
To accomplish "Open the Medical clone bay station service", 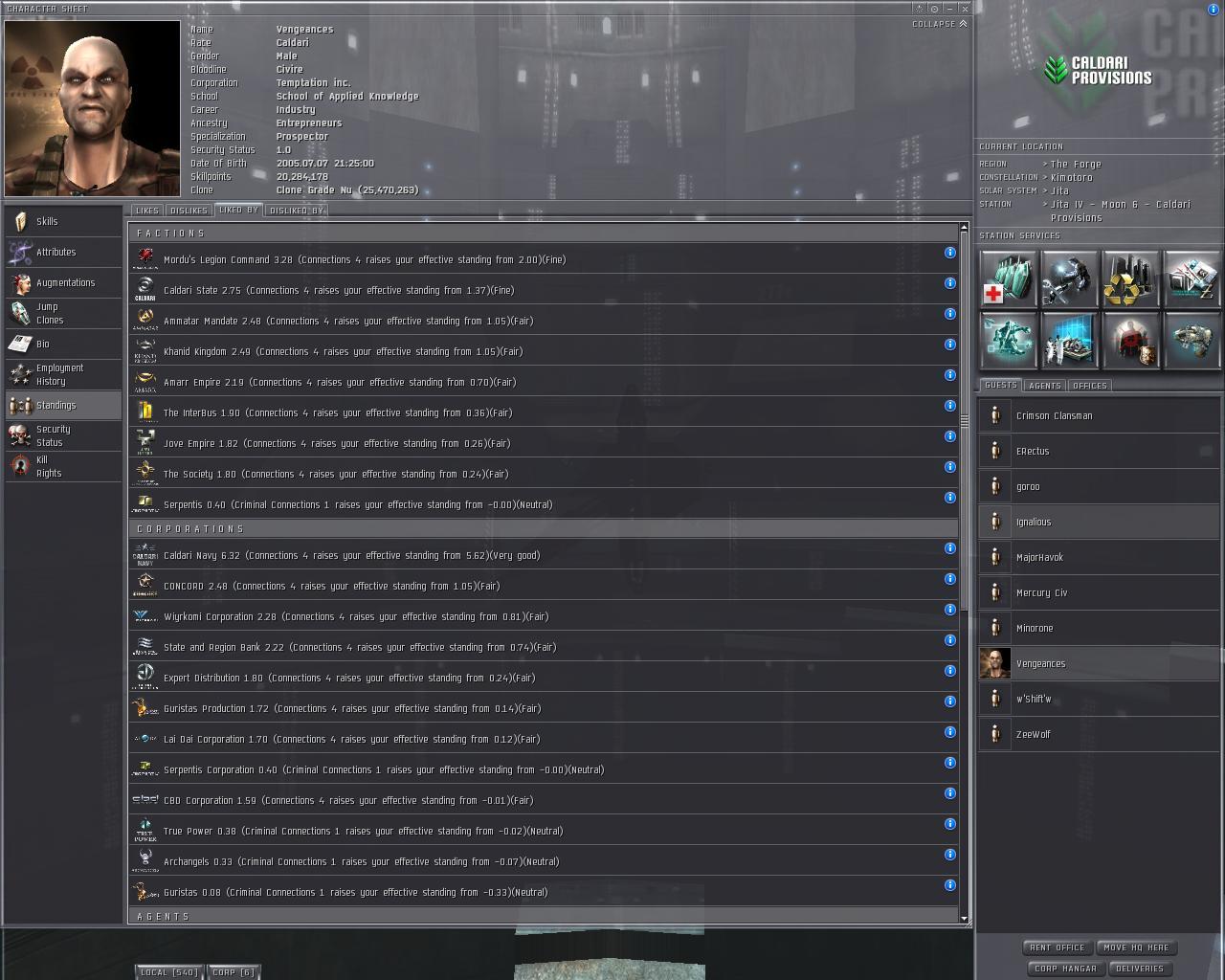I will [x=1009, y=279].
